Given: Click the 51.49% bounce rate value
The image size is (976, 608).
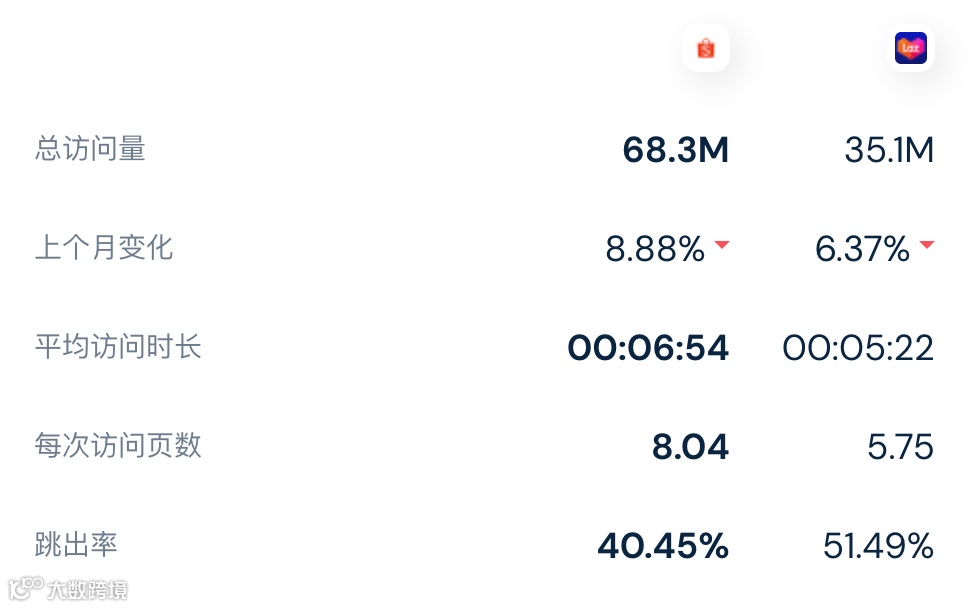Looking at the screenshot, I should point(878,546).
